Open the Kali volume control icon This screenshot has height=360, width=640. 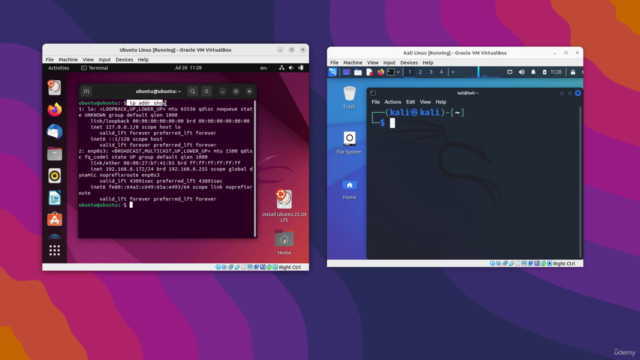(x=522, y=72)
